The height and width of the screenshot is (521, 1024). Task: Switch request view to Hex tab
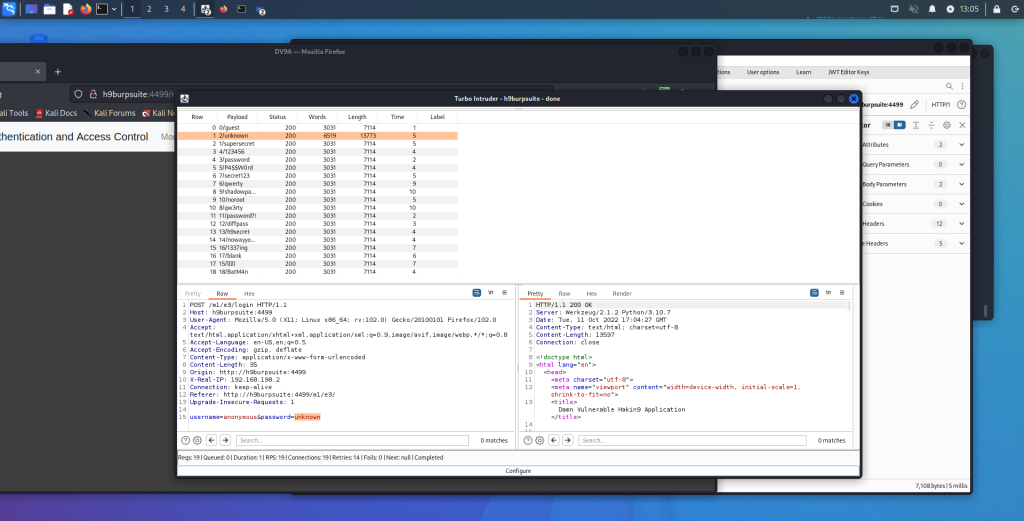click(x=249, y=294)
